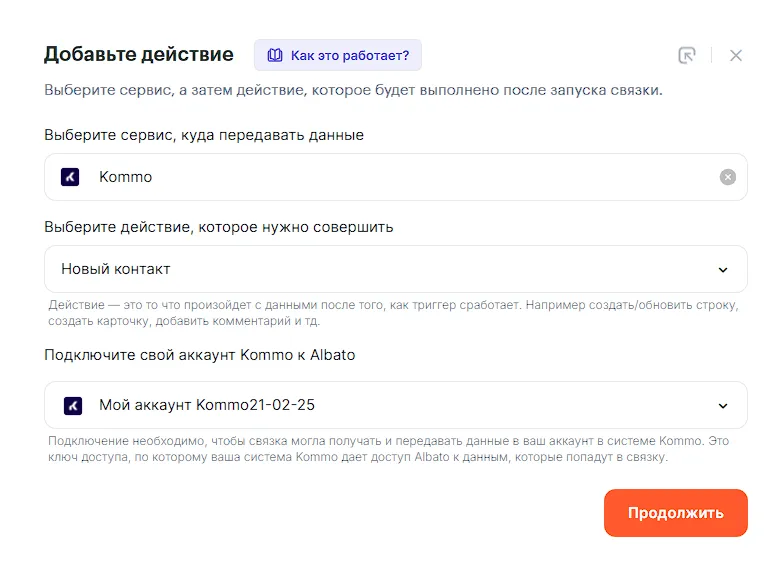
Task: Click the Kommo logo in the service field
Action: click(71, 177)
